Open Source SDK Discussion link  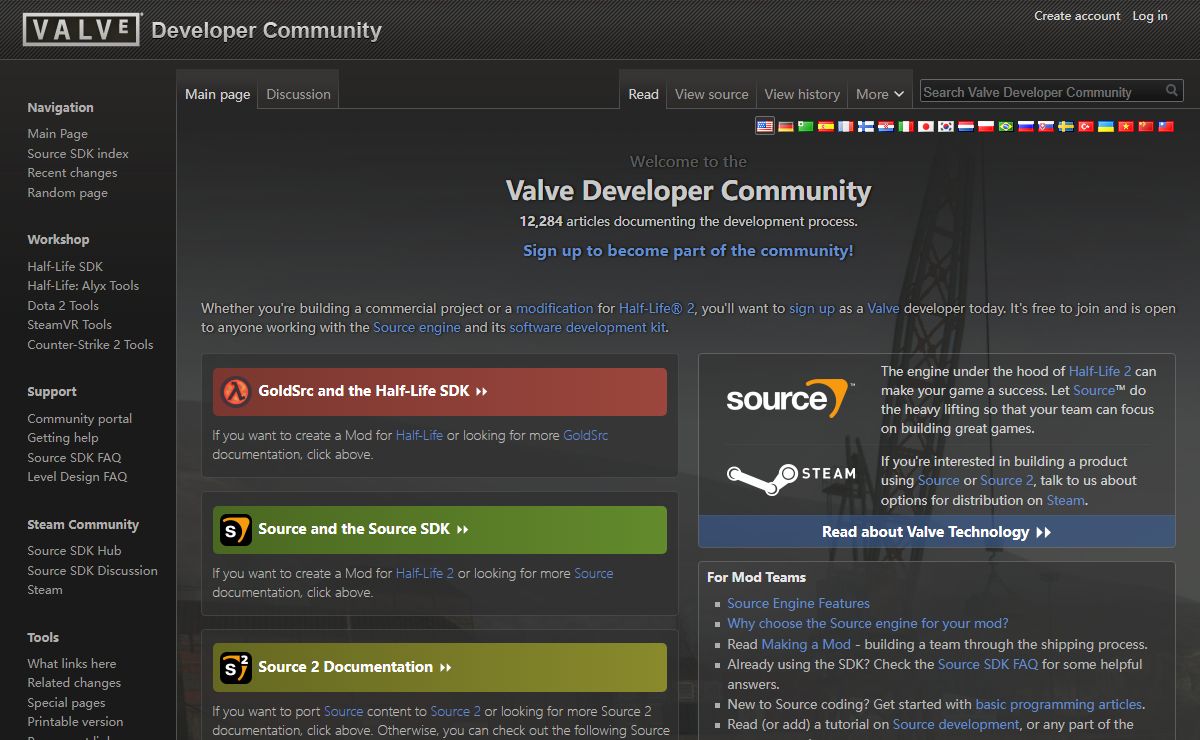pyautogui.click(x=92, y=570)
